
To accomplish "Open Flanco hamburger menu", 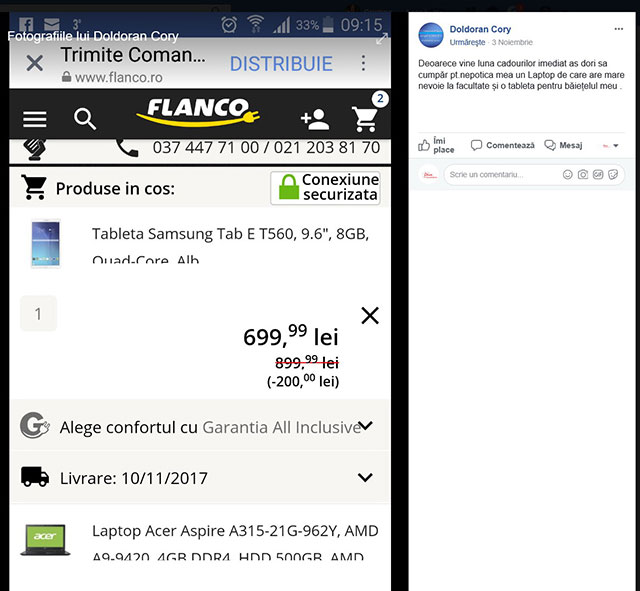I will tap(35, 119).
